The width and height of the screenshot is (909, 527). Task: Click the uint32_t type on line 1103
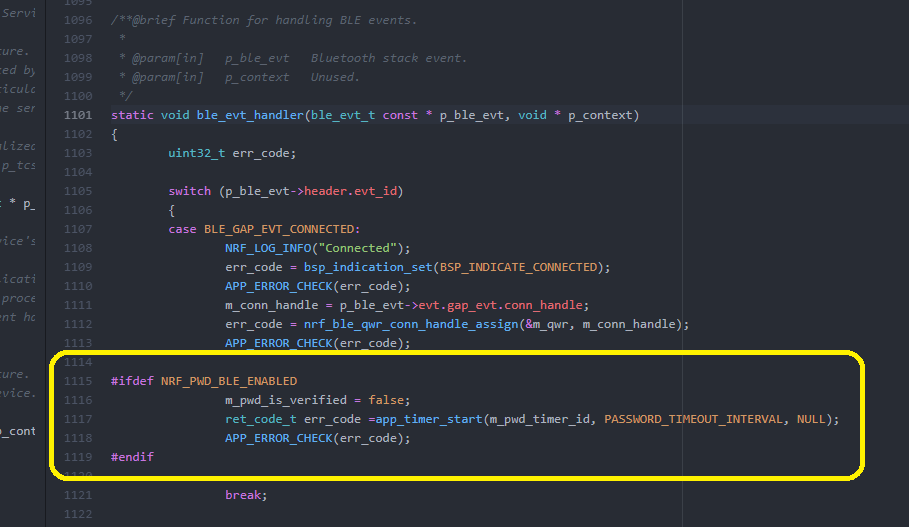coord(196,153)
